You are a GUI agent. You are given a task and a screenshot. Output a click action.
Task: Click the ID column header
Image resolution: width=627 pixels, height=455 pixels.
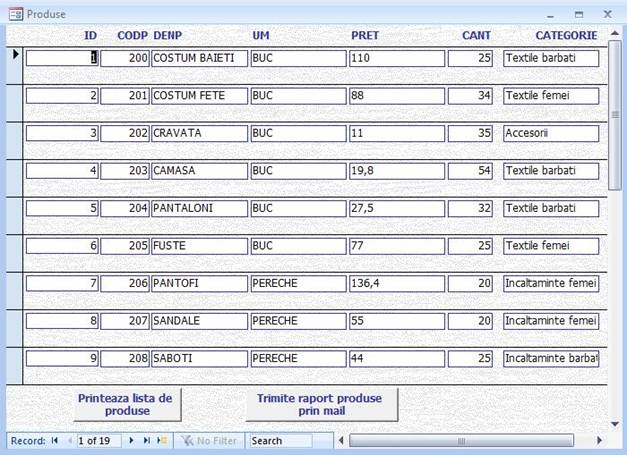pos(90,36)
